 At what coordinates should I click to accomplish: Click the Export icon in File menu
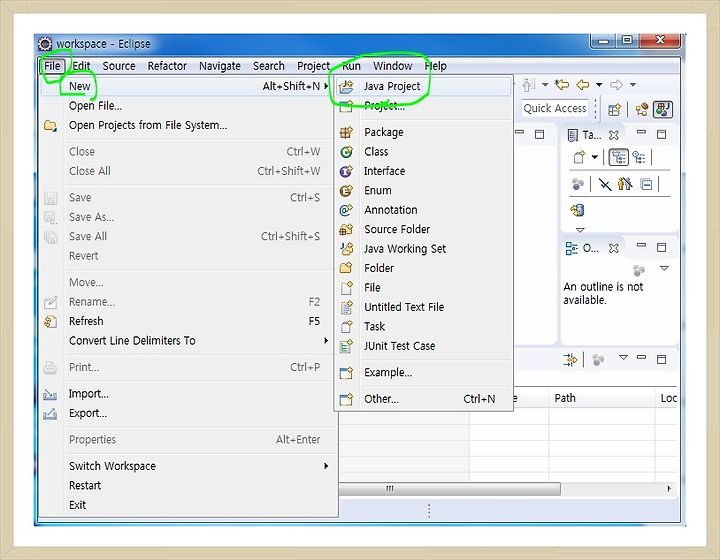pos(50,414)
